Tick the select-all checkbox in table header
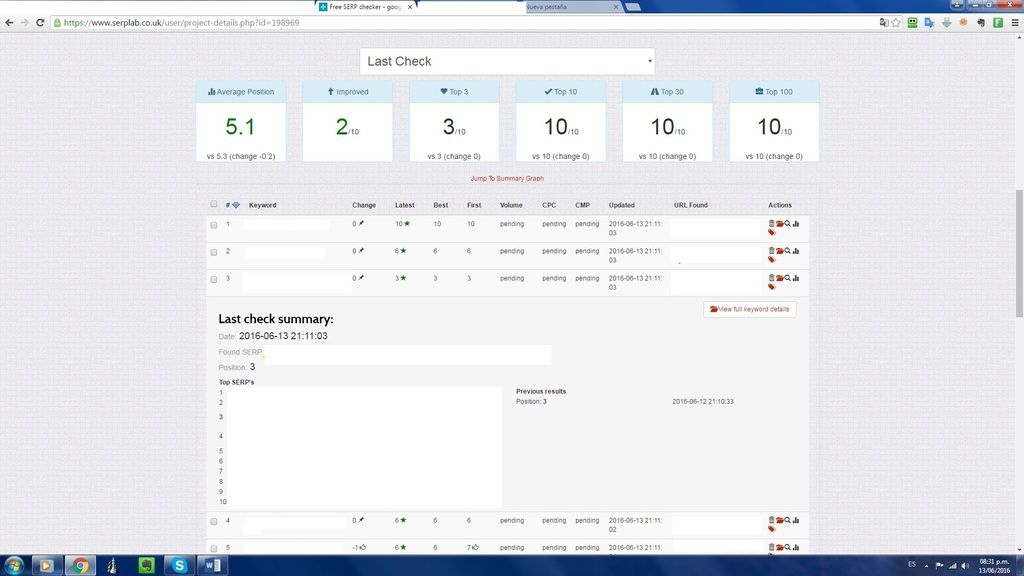1024x576 pixels. tap(214, 204)
